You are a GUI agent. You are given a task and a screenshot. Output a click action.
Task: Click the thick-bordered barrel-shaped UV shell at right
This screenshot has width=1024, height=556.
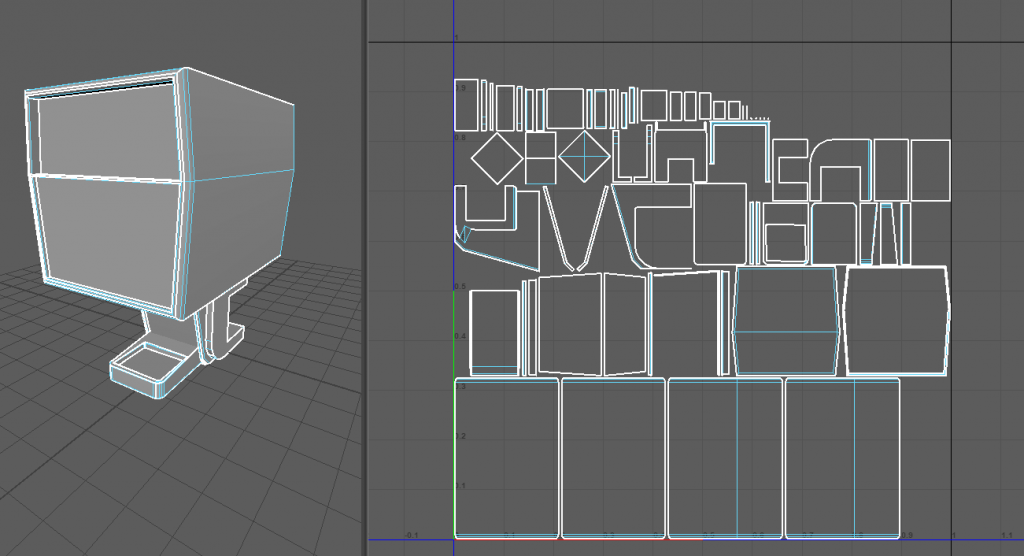(897, 320)
